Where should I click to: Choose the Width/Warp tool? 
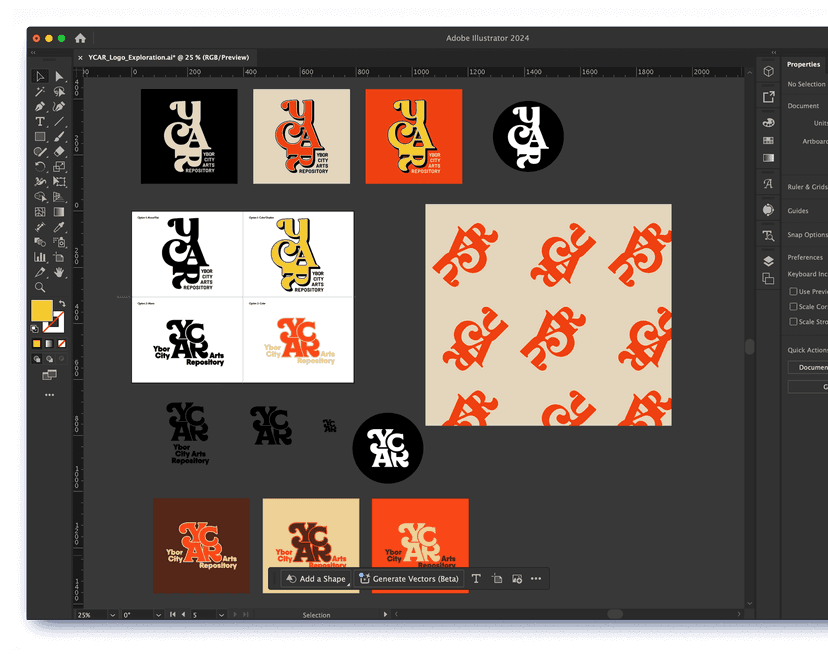[x=40, y=182]
